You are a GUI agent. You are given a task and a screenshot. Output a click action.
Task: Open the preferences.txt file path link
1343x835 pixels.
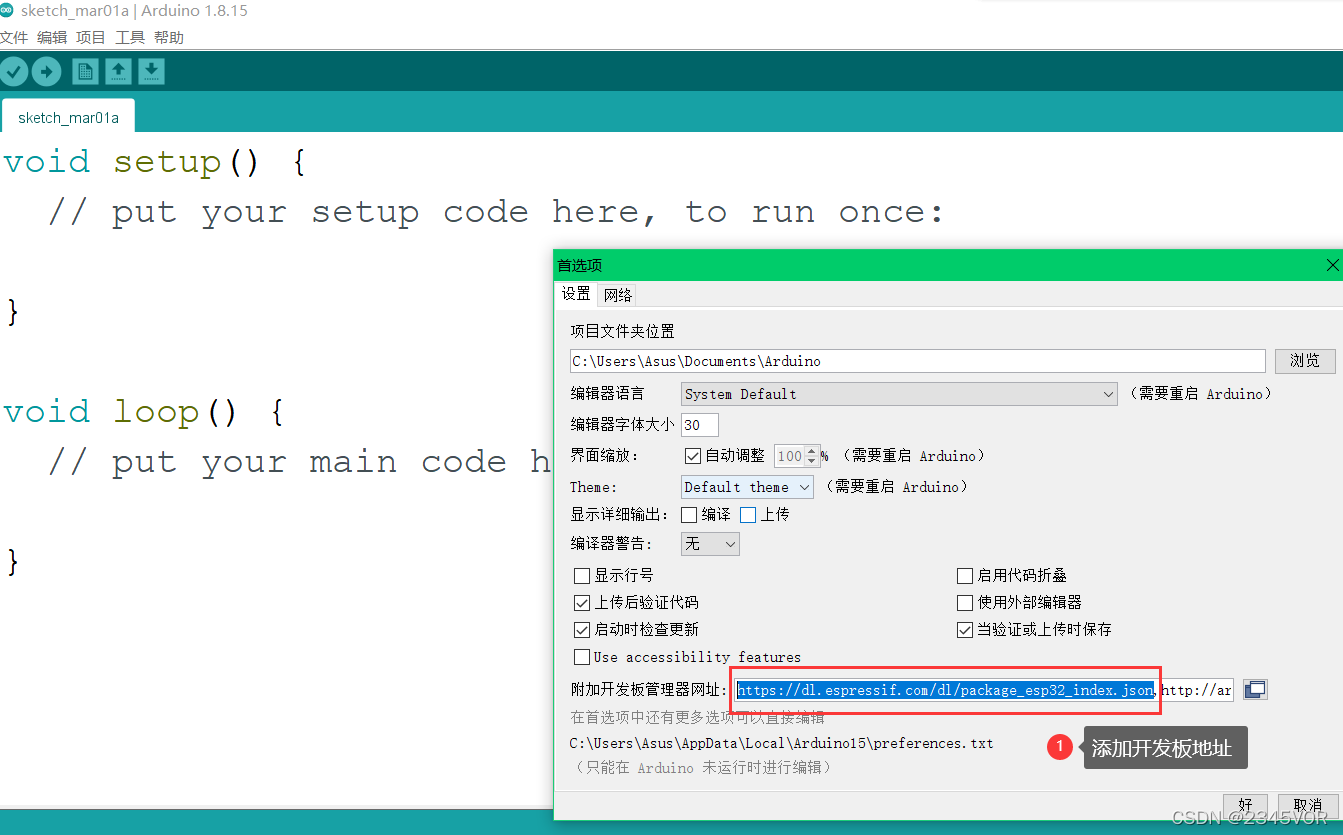click(782, 743)
